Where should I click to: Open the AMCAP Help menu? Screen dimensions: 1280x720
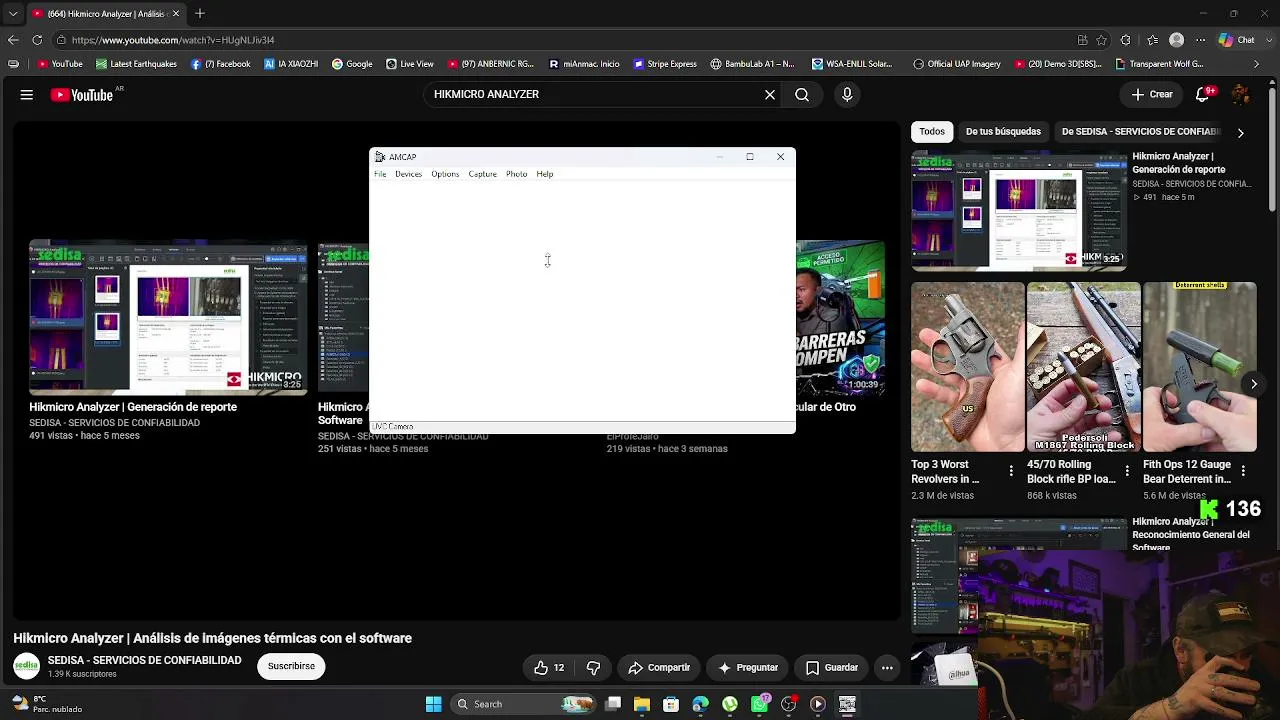(544, 174)
